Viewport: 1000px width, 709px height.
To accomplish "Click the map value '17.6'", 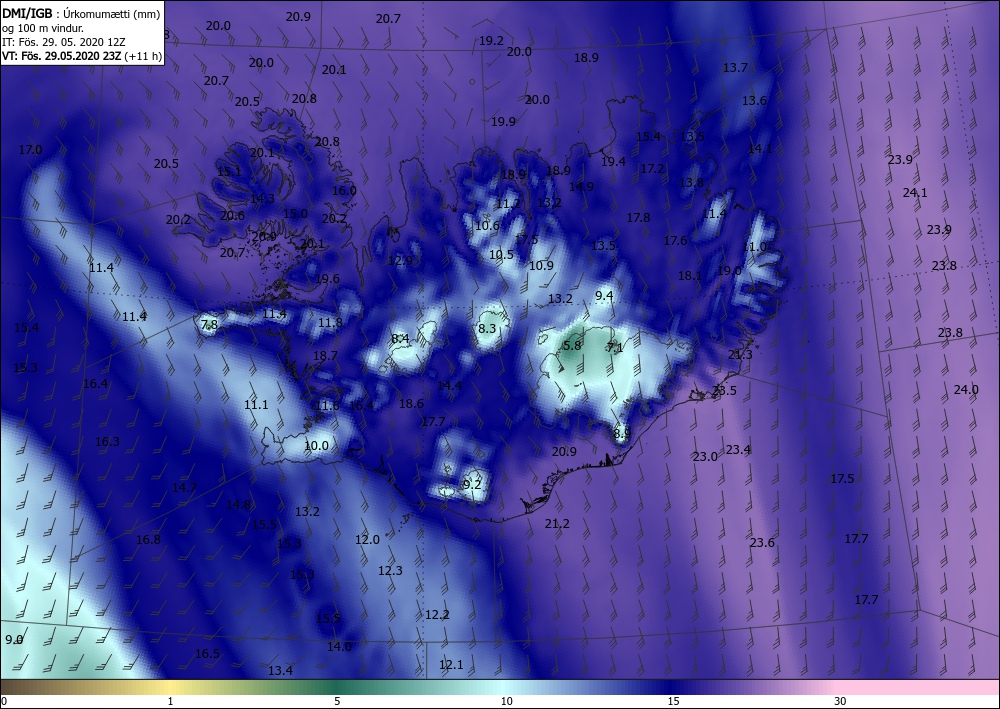I will (x=675, y=240).
